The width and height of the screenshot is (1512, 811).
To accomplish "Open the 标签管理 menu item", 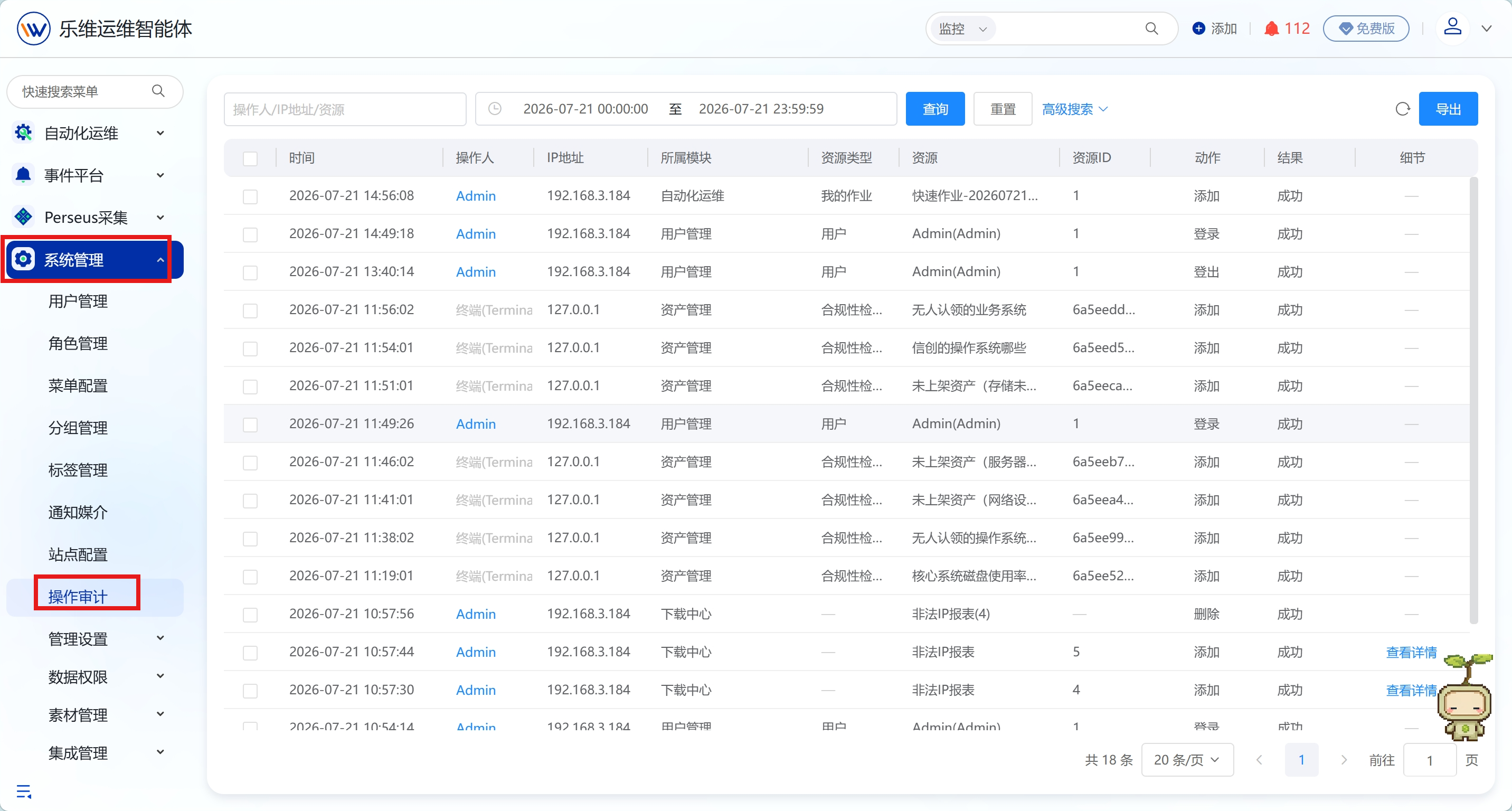I will coord(78,470).
